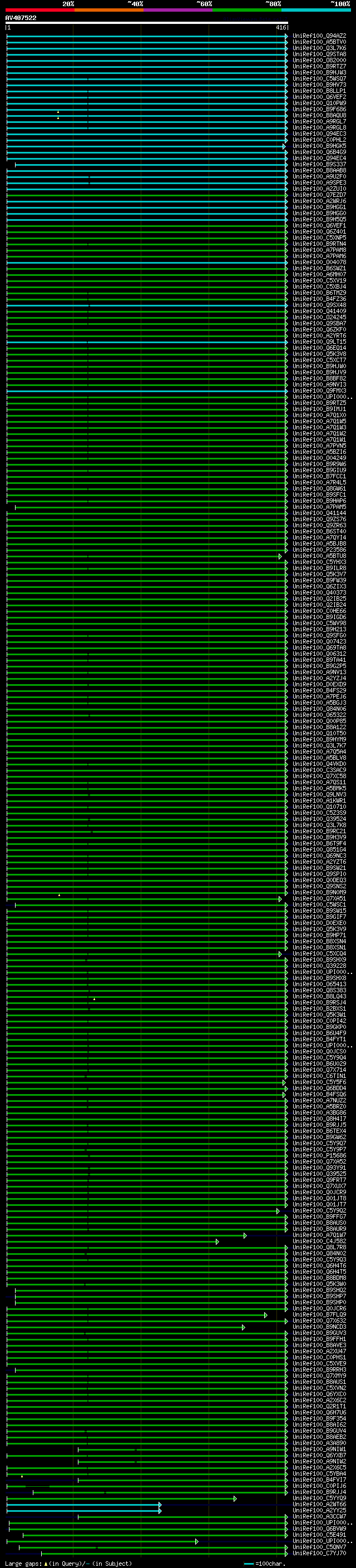
Task: Select the UniRef100_A3CCW7 label
Action: [319, 1516]
